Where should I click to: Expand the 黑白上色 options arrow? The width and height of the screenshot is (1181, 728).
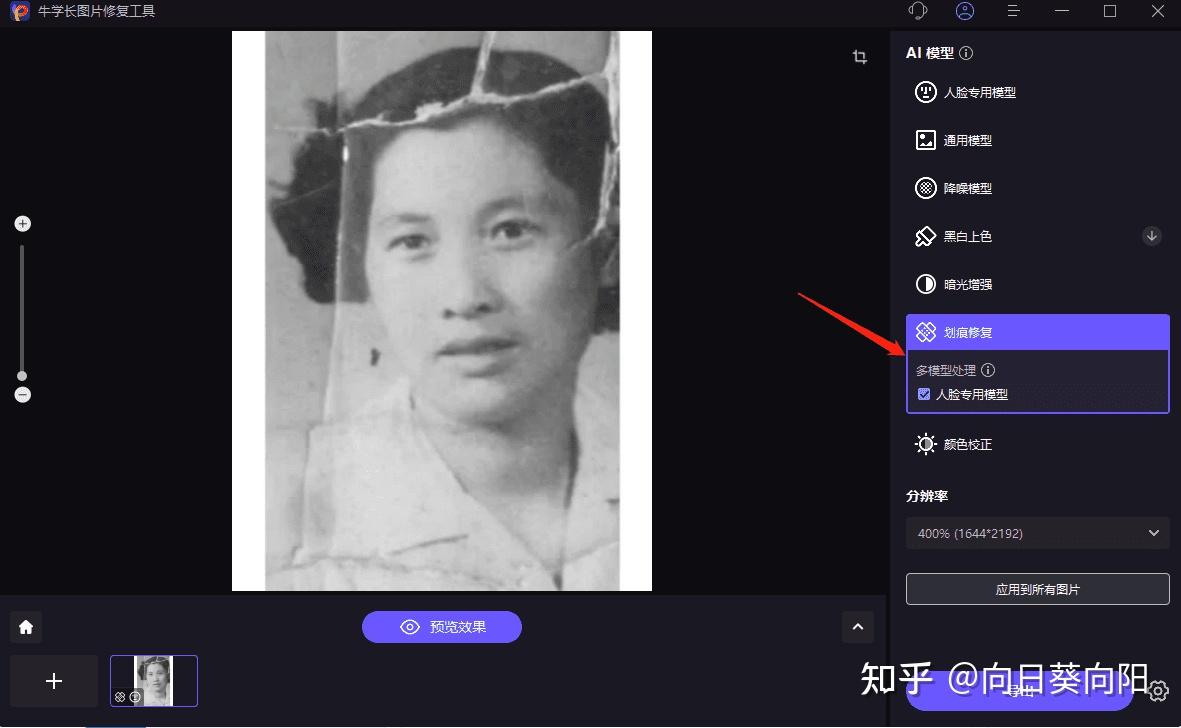coord(1151,236)
